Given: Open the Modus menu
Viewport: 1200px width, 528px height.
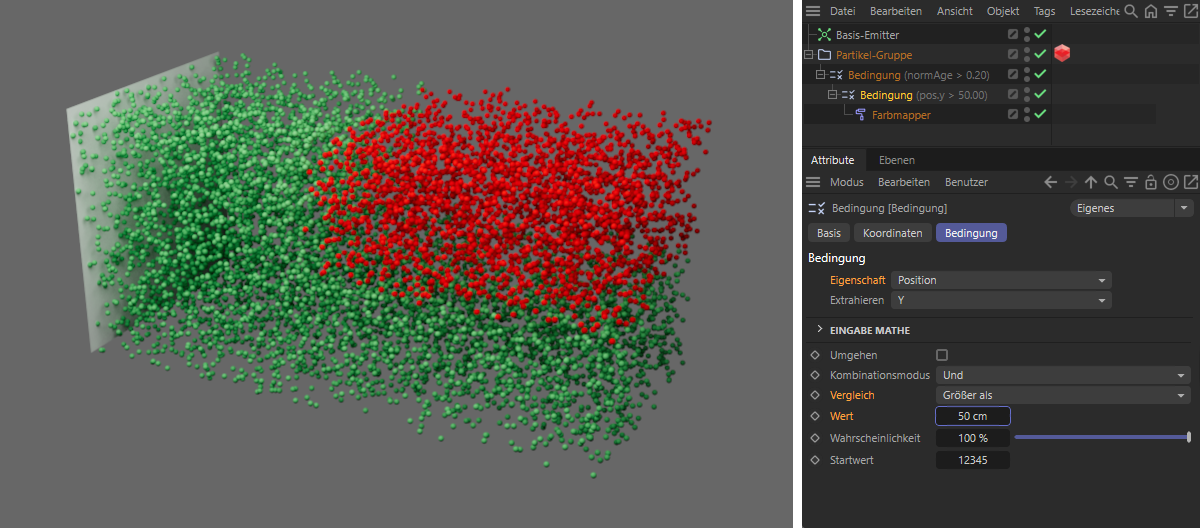Looking at the screenshot, I should click(847, 182).
